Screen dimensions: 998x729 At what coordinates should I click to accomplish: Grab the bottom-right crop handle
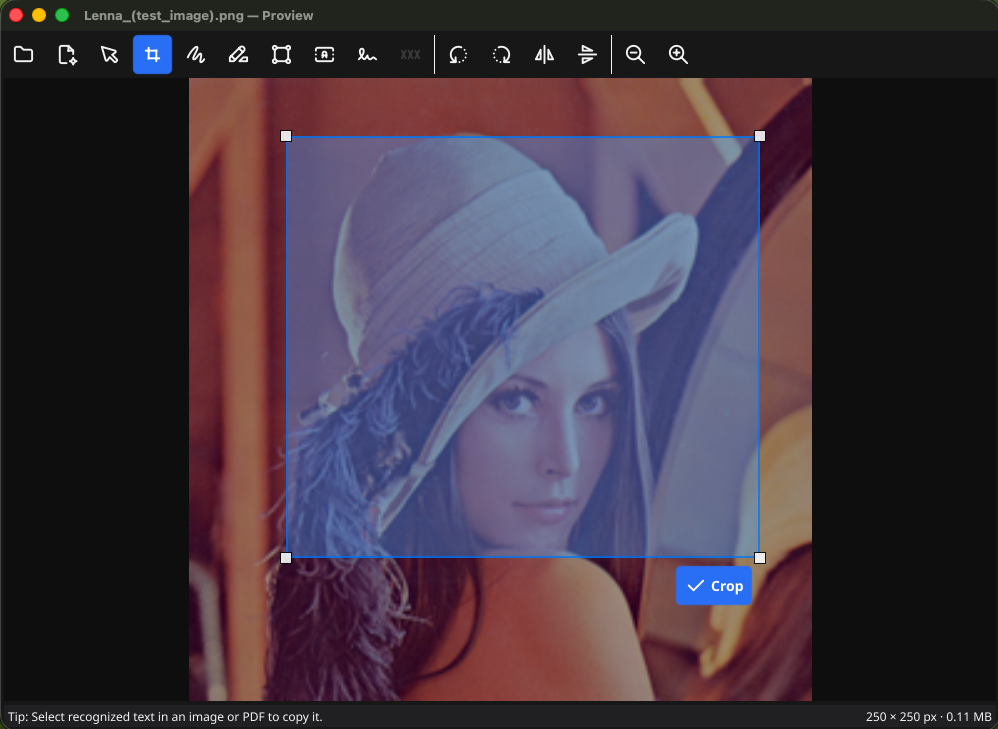point(759,558)
